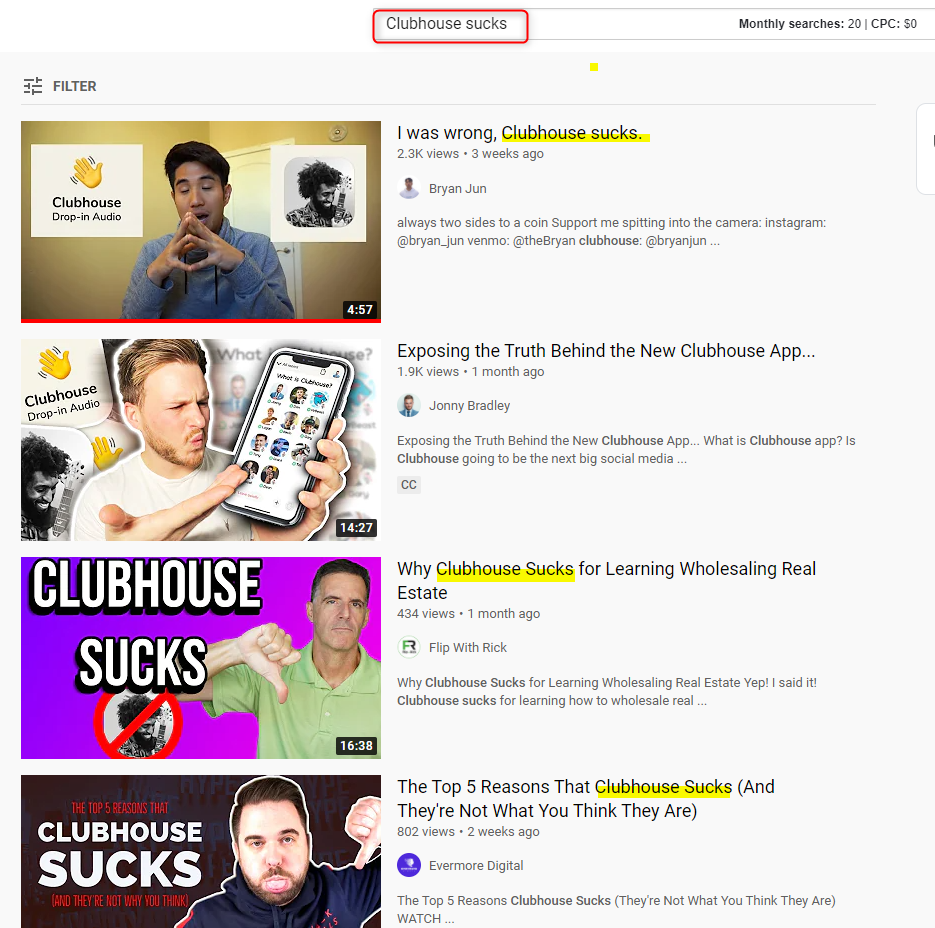Open the FILTER options
The height and width of the screenshot is (928, 935).
[60, 86]
